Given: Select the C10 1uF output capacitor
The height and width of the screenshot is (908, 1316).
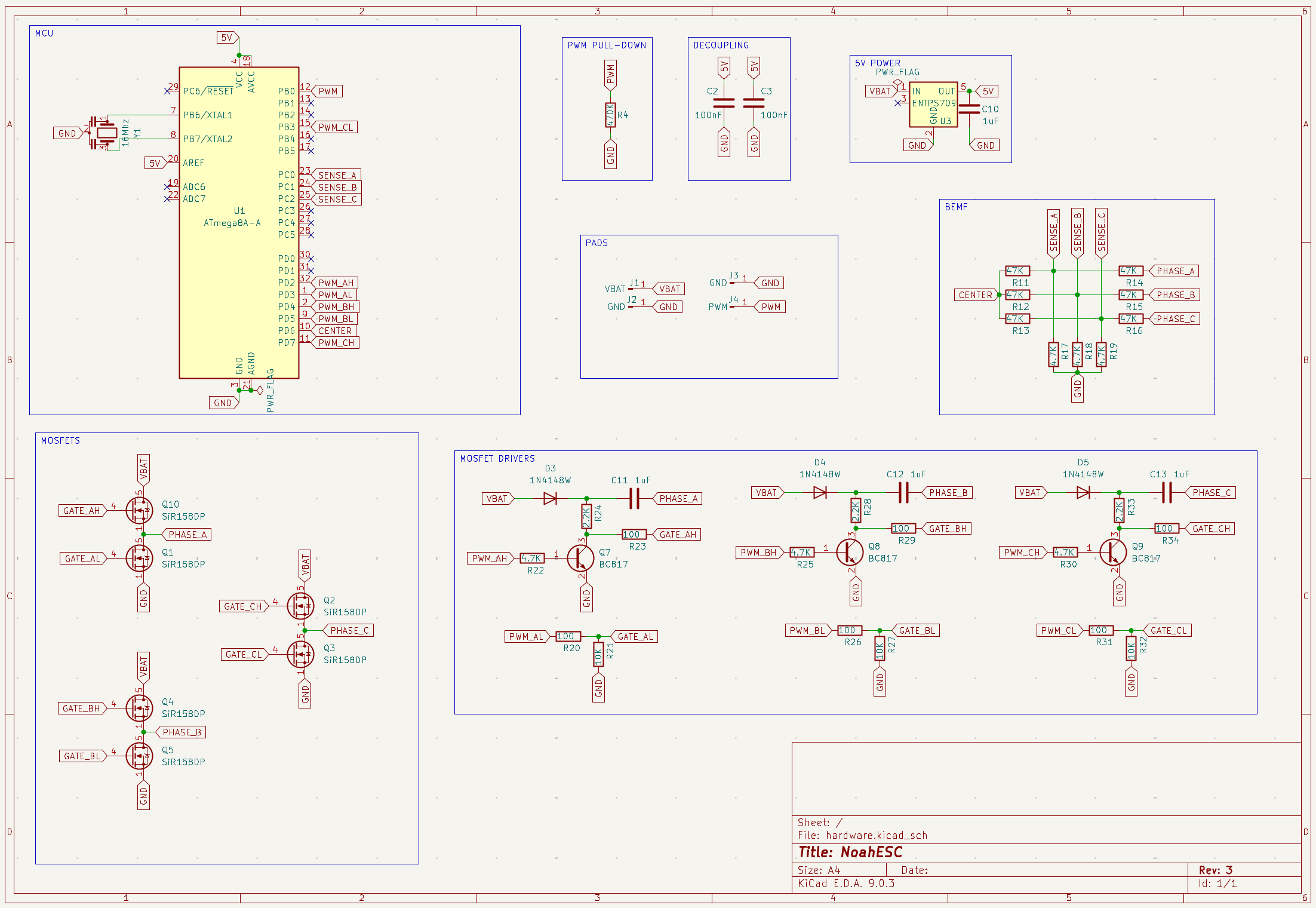Looking at the screenshot, I should (x=969, y=109).
